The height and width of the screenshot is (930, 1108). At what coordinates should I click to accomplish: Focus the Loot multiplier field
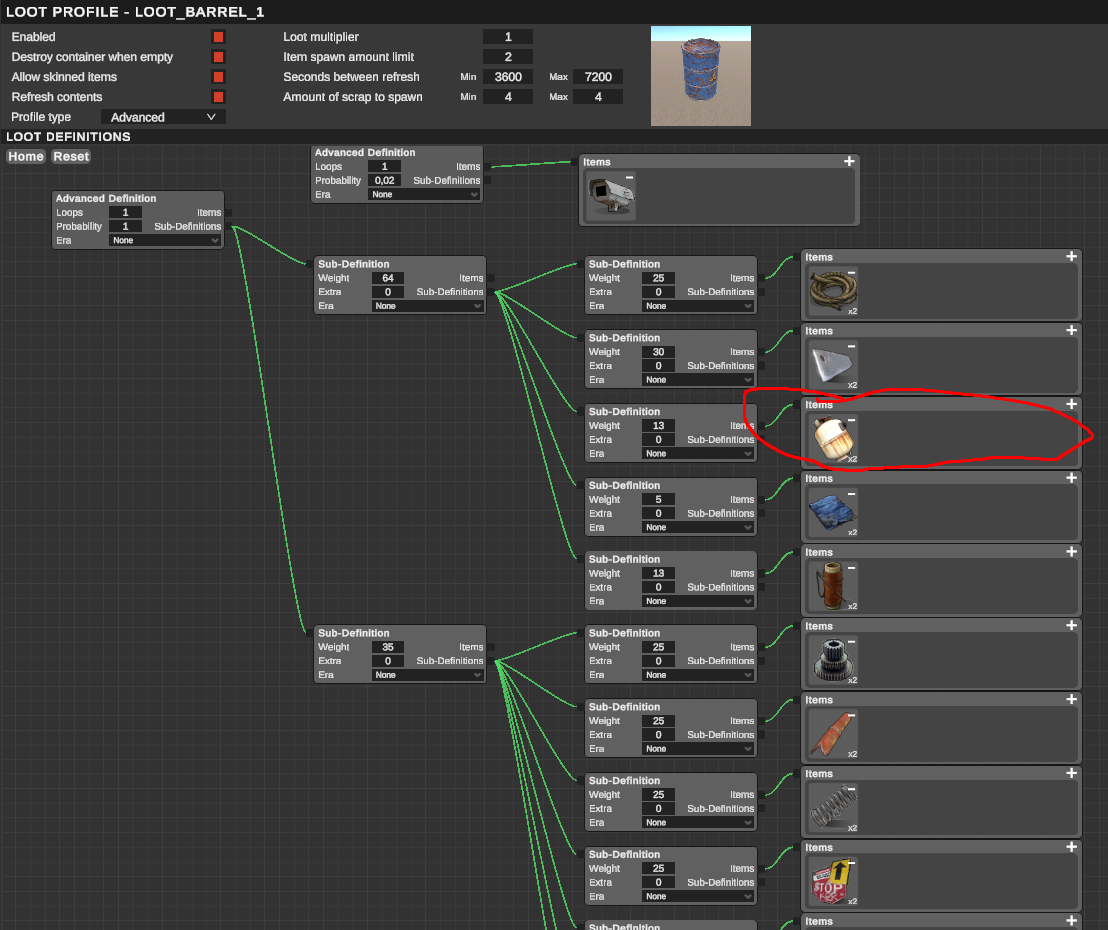(x=507, y=37)
